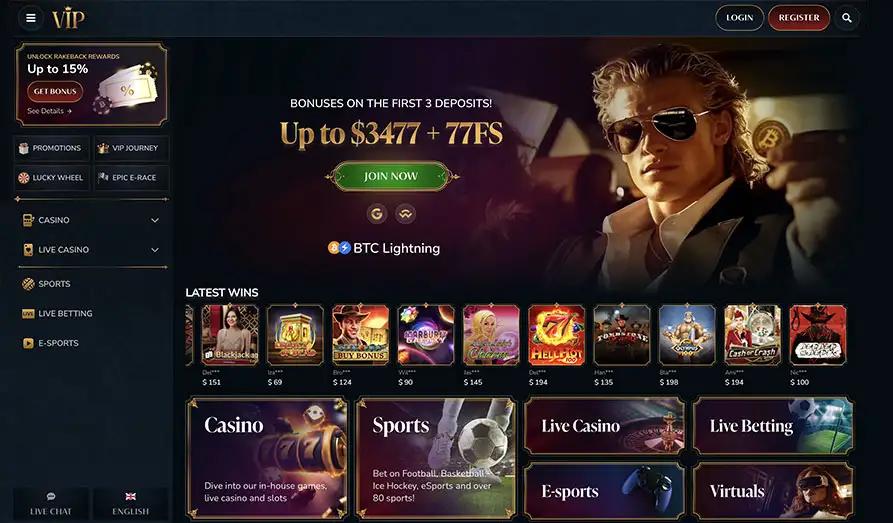Click the green Join Now button

point(391,176)
